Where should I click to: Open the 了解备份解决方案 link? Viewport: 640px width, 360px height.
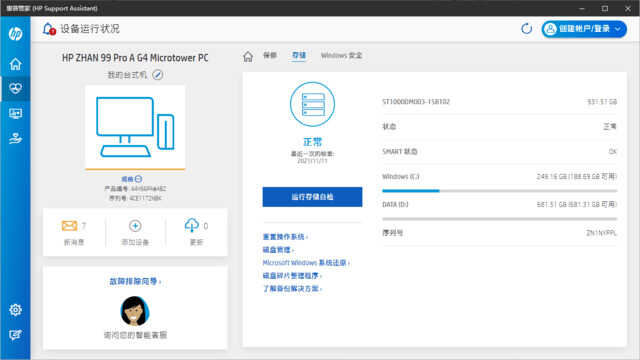pyautogui.click(x=292, y=289)
